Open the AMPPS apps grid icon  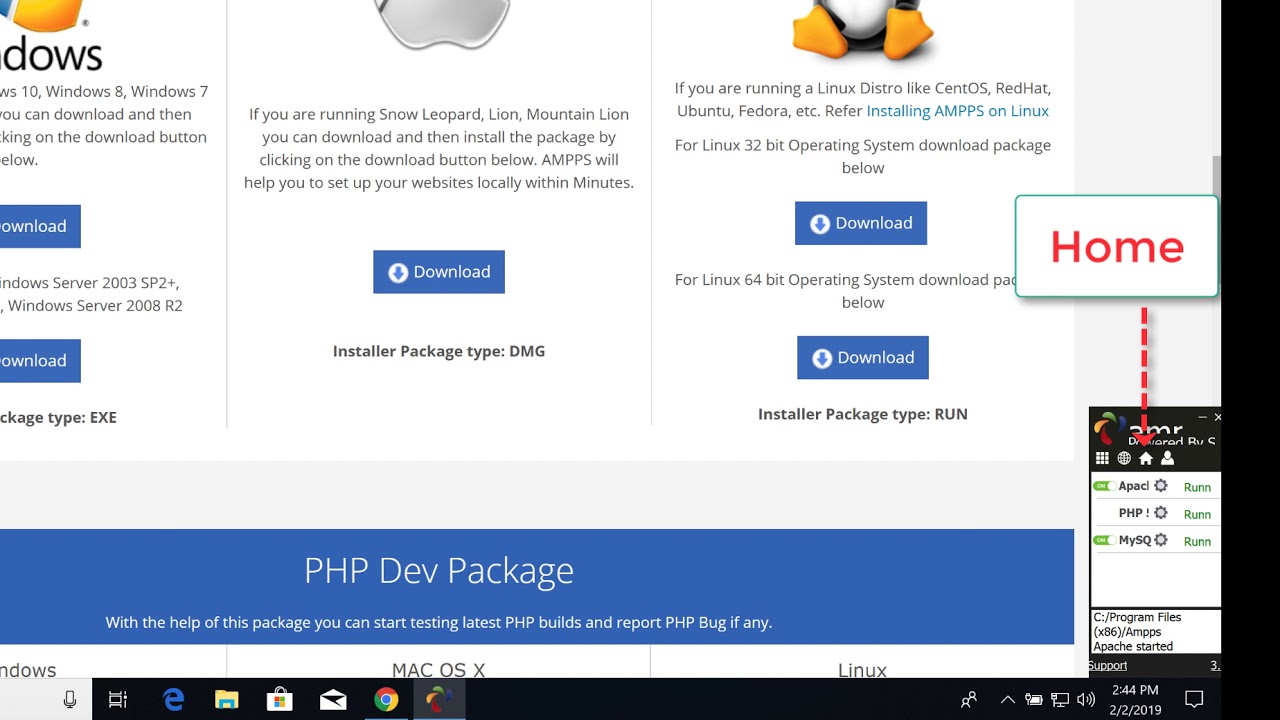pyautogui.click(x=1102, y=458)
